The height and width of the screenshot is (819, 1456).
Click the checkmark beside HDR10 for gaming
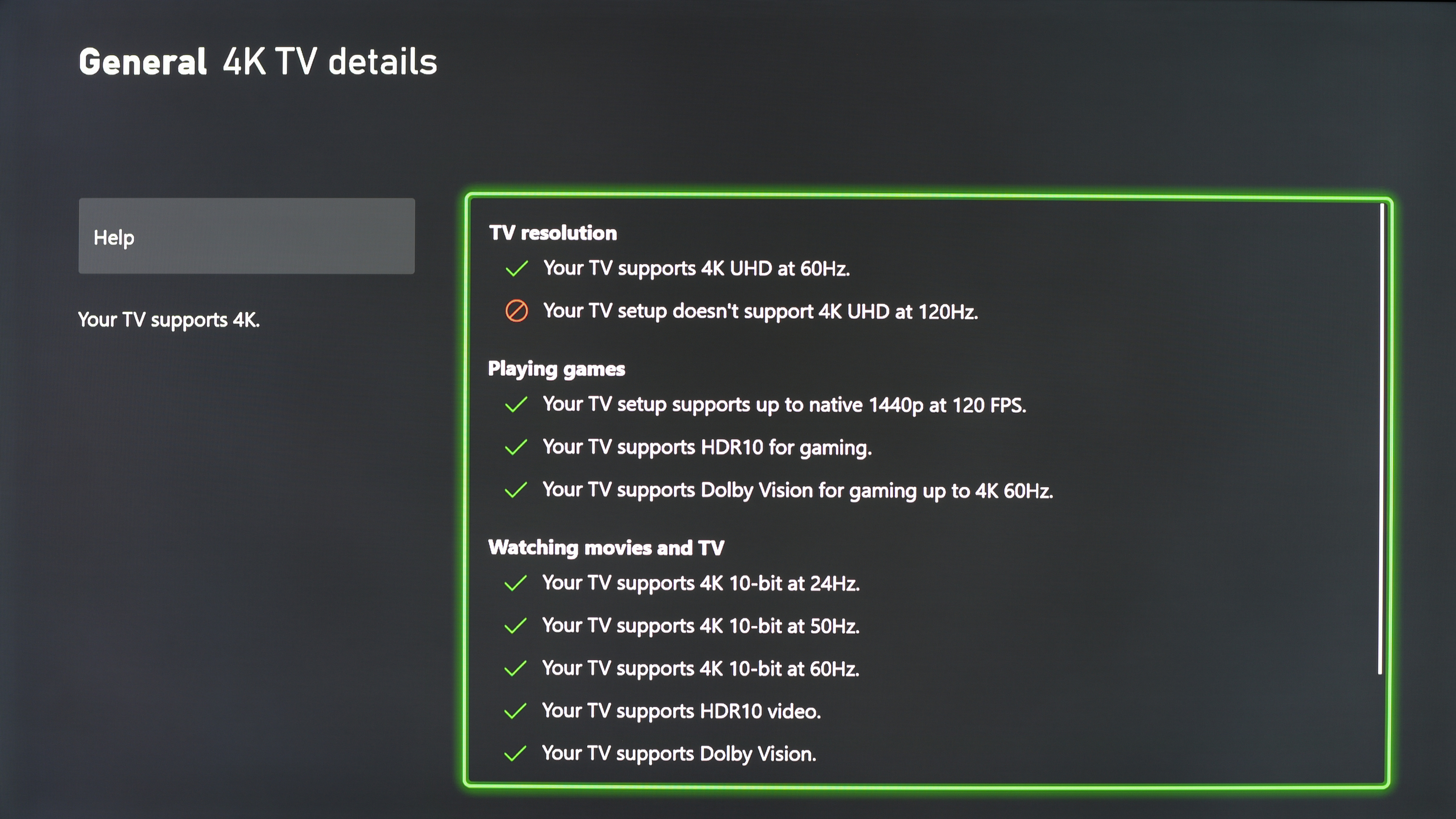516,447
